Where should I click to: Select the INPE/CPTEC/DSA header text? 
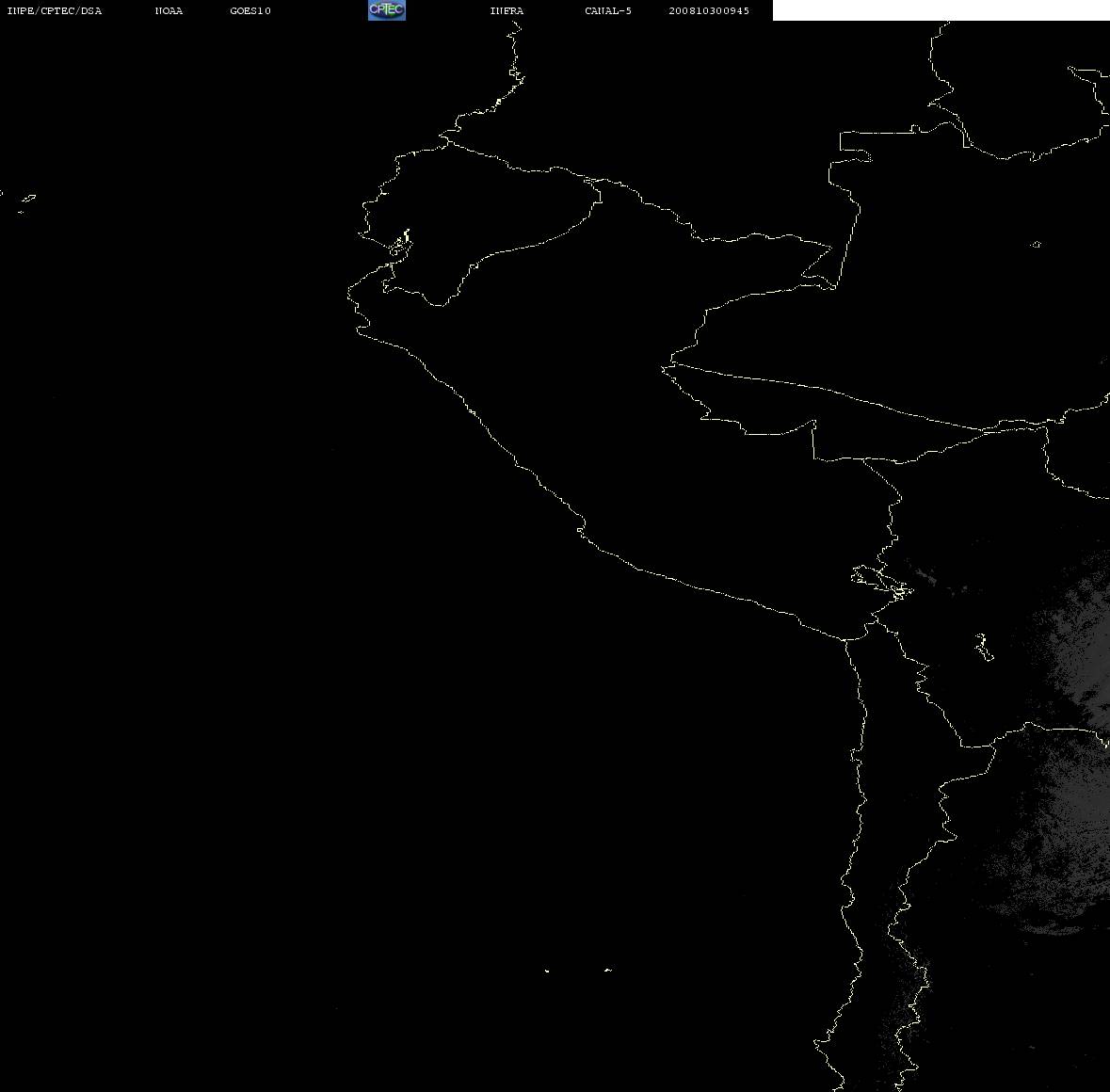coord(55,10)
